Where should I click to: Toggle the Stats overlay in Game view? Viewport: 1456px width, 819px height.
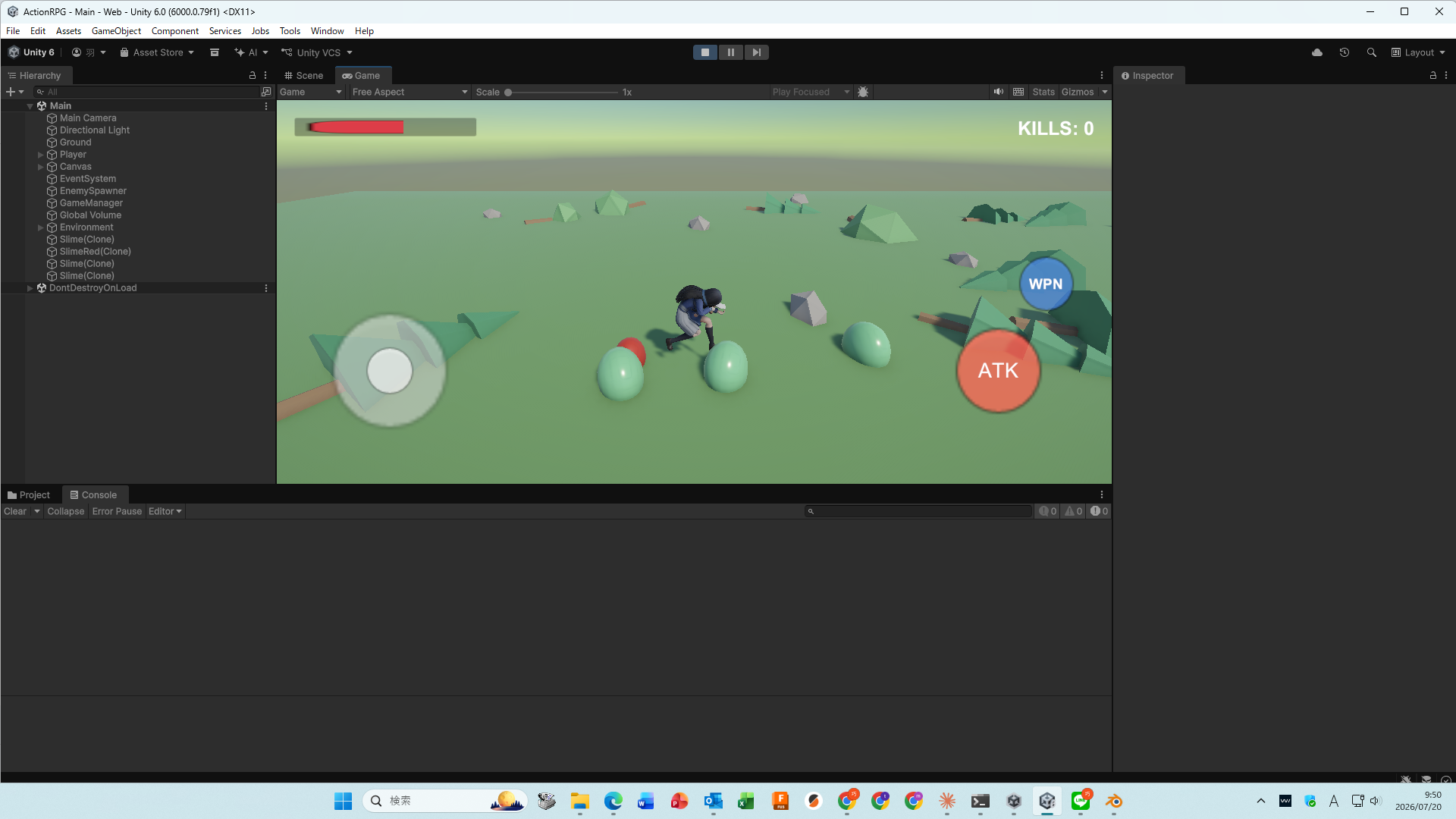pyautogui.click(x=1043, y=92)
